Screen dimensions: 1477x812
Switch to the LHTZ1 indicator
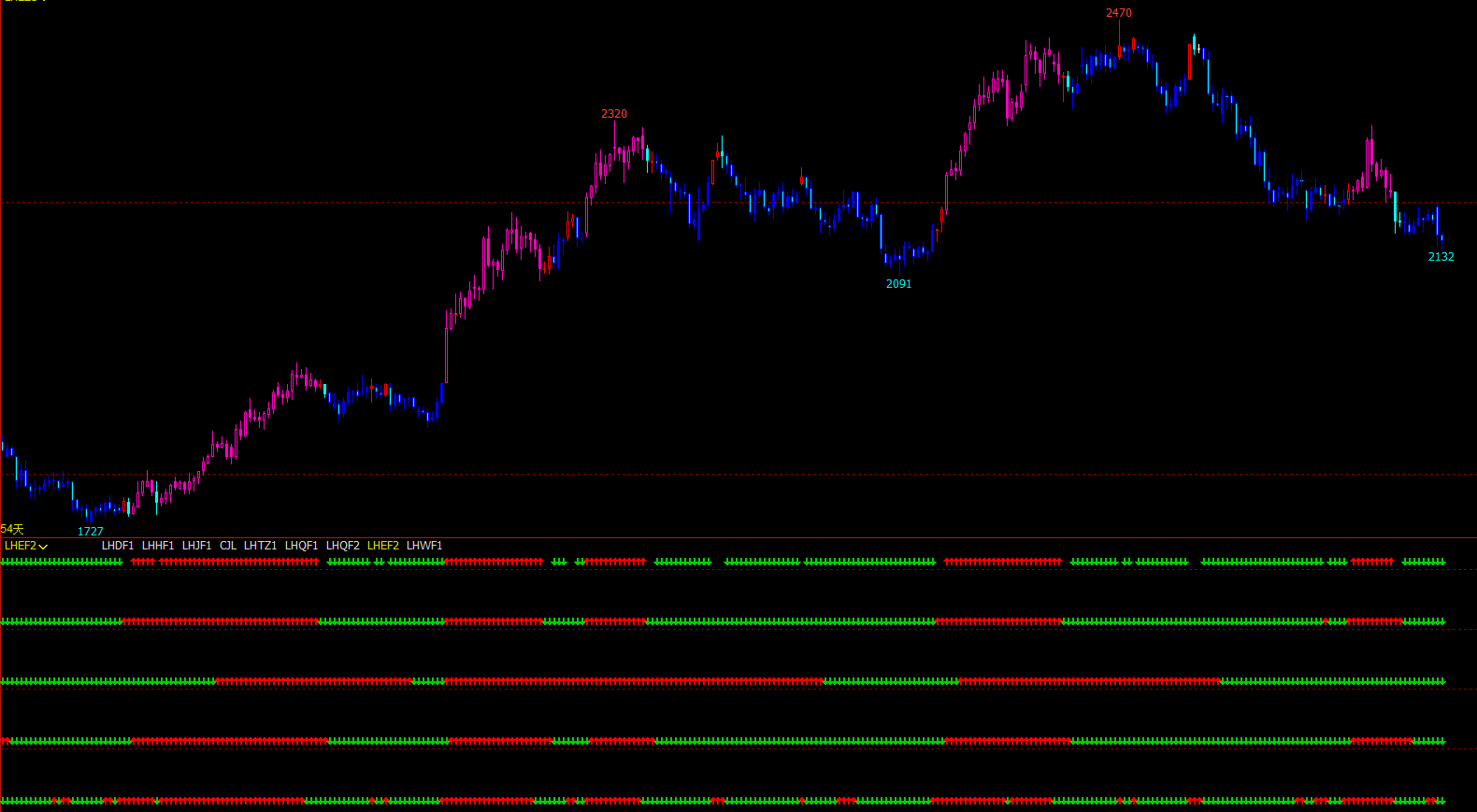[260, 546]
